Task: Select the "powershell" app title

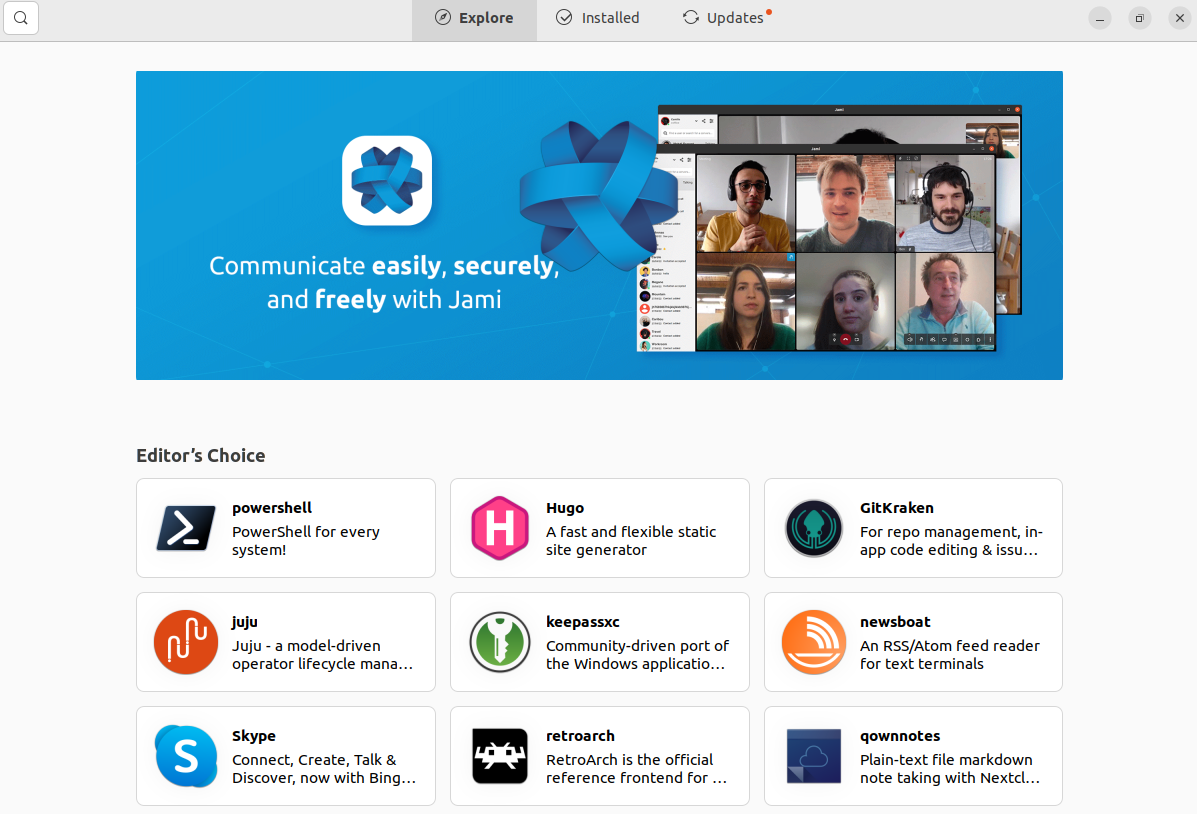Action: pyautogui.click(x=272, y=508)
